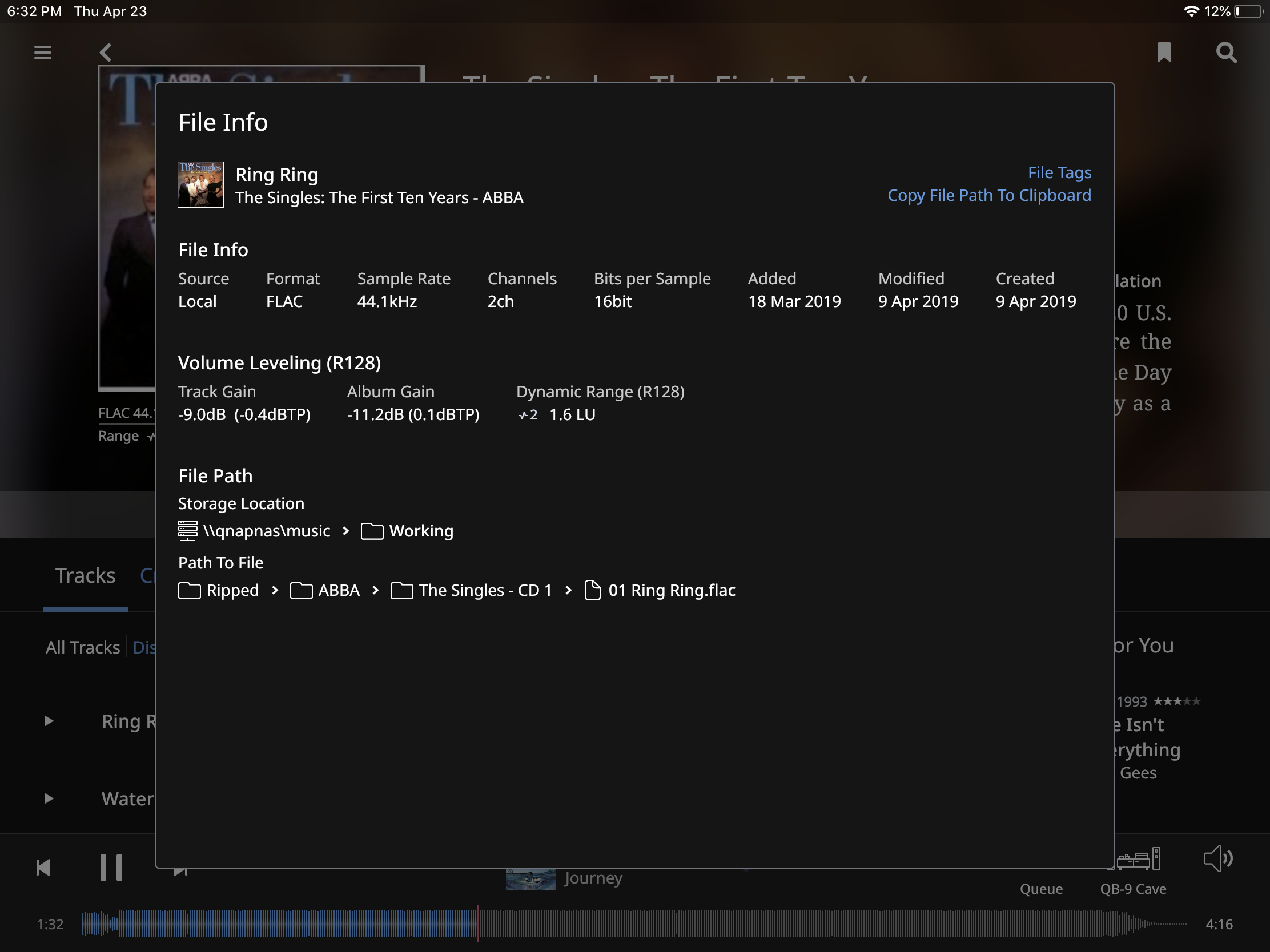Click the FLAC format value
The height and width of the screenshot is (952, 1270).
click(x=284, y=301)
